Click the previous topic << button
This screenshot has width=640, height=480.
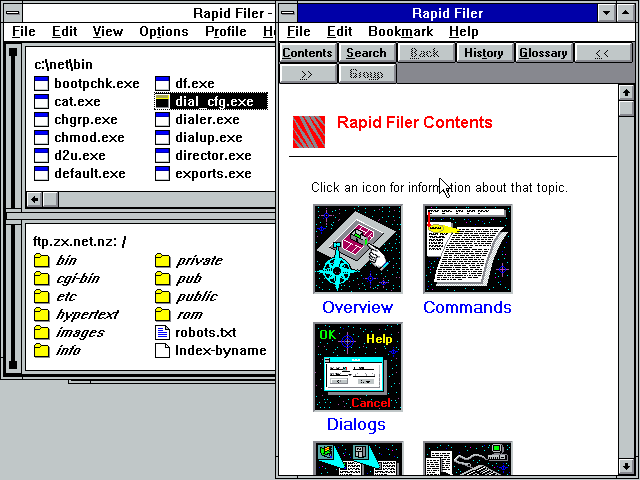(x=602, y=53)
